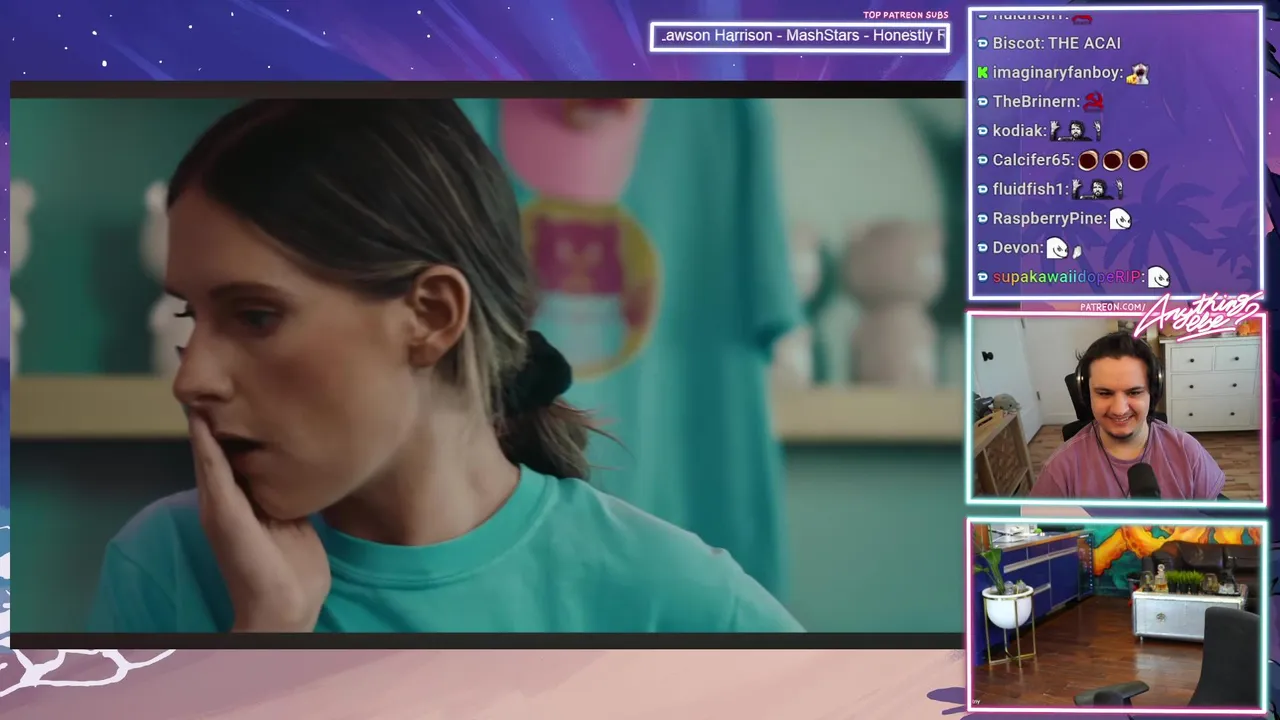
Task: Click the white face emote from supakawaiidopeRIP
Action: coord(1158,277)
